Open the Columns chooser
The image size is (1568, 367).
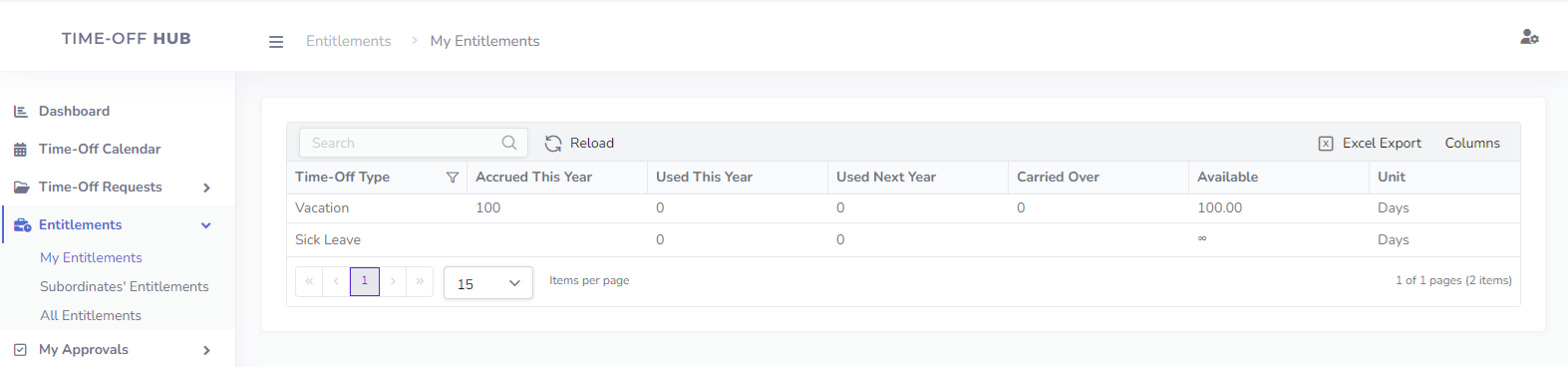tap(1472, 144)
